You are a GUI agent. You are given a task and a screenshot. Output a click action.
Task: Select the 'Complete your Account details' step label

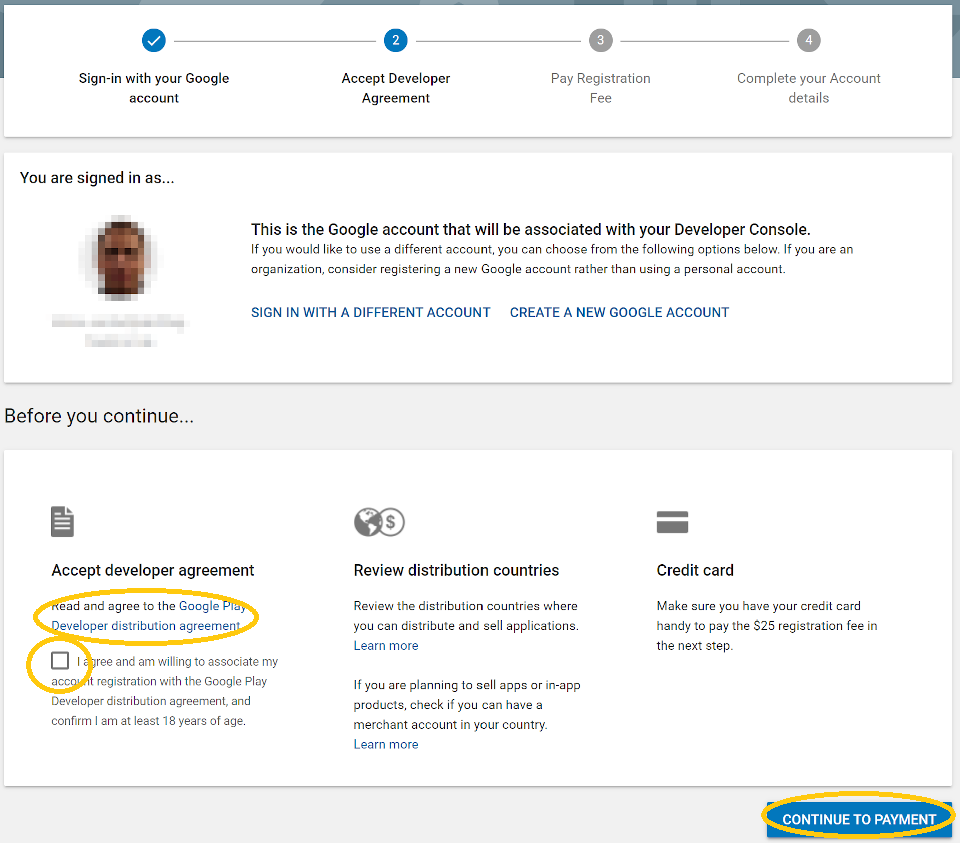point(809,88)
